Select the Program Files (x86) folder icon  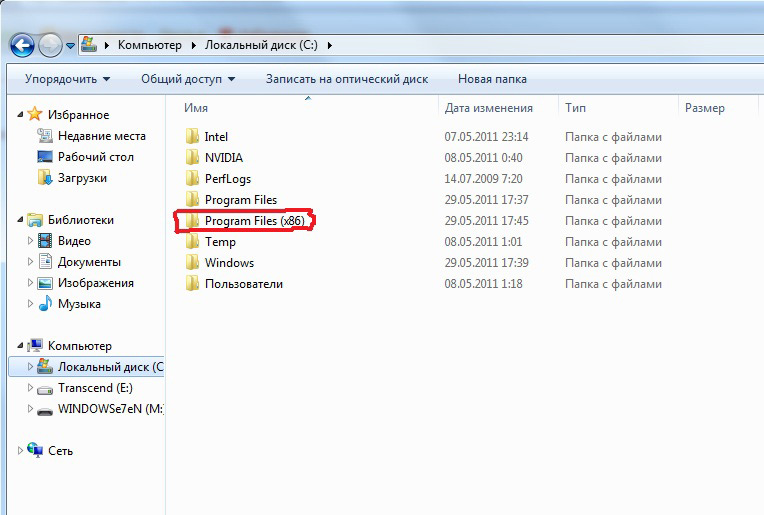pyautogui.click(x=192, y=220)
